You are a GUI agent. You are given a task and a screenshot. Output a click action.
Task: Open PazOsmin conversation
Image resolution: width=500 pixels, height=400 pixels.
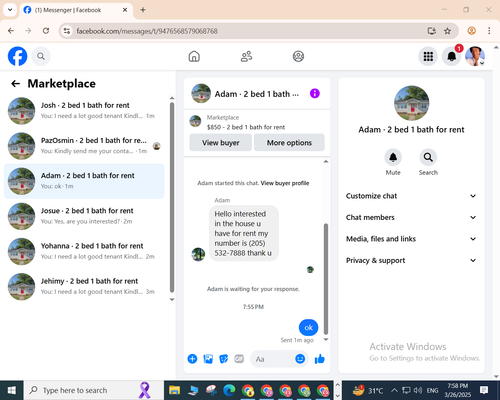[x=84, y=146]
